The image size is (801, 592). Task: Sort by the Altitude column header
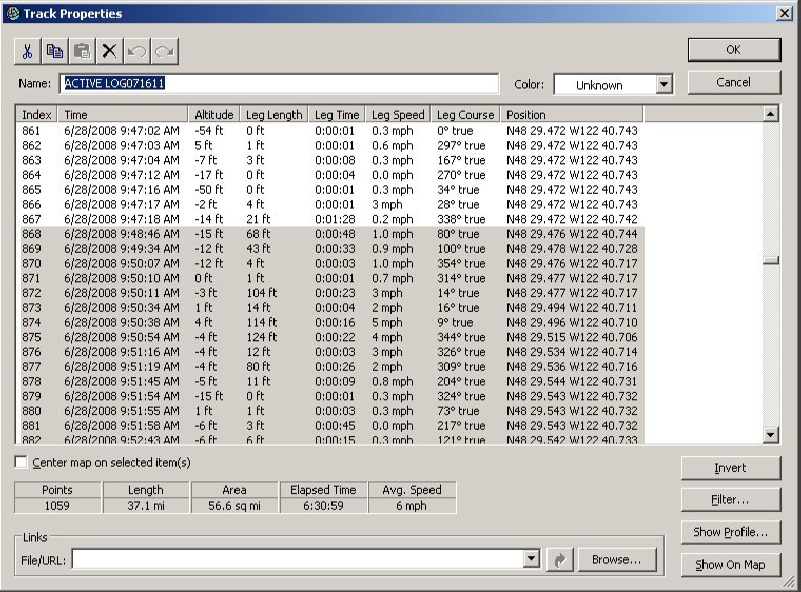coord(214,114)
